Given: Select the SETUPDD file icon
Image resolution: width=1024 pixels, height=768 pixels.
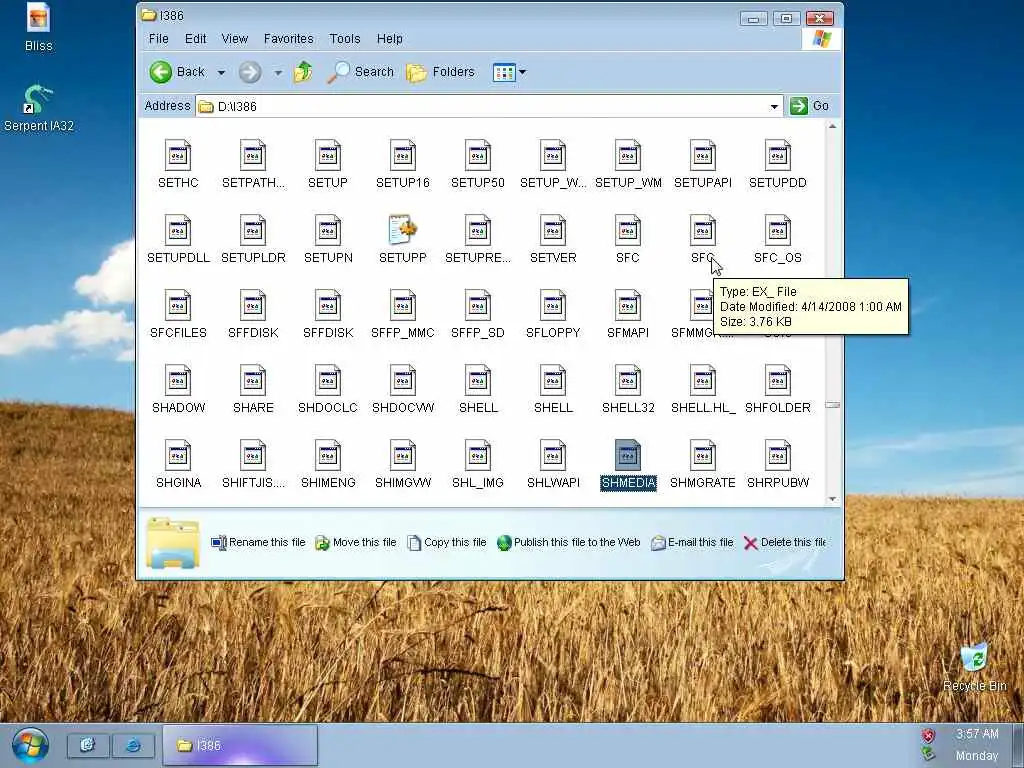Looking at the screenshot, I should (777, 155).
